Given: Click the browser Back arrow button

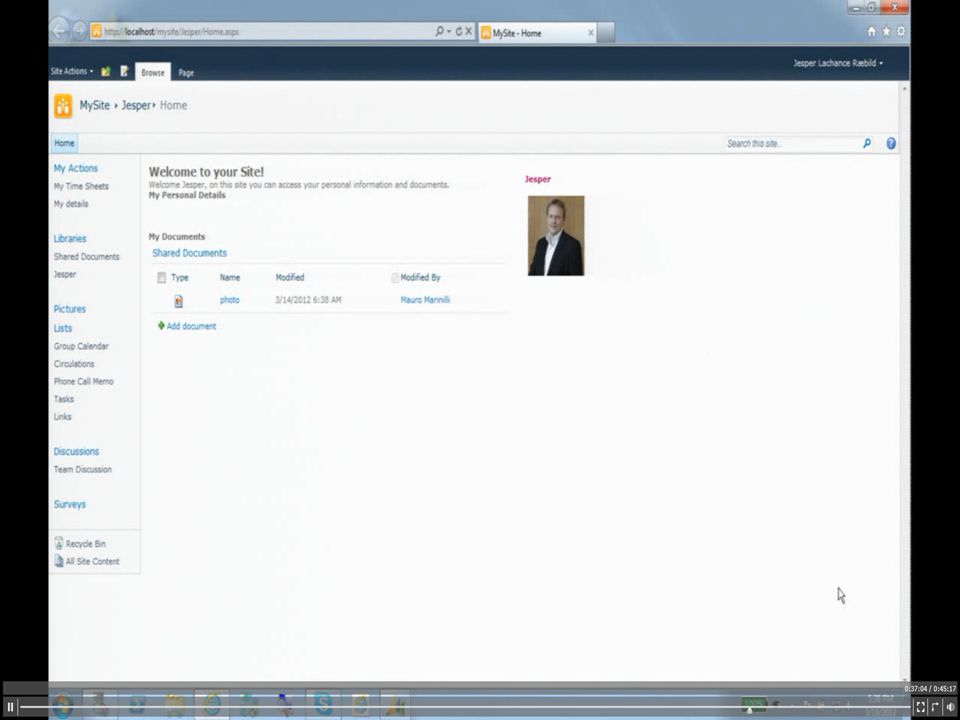Looking at the screenshot, I should click(59, 31).
